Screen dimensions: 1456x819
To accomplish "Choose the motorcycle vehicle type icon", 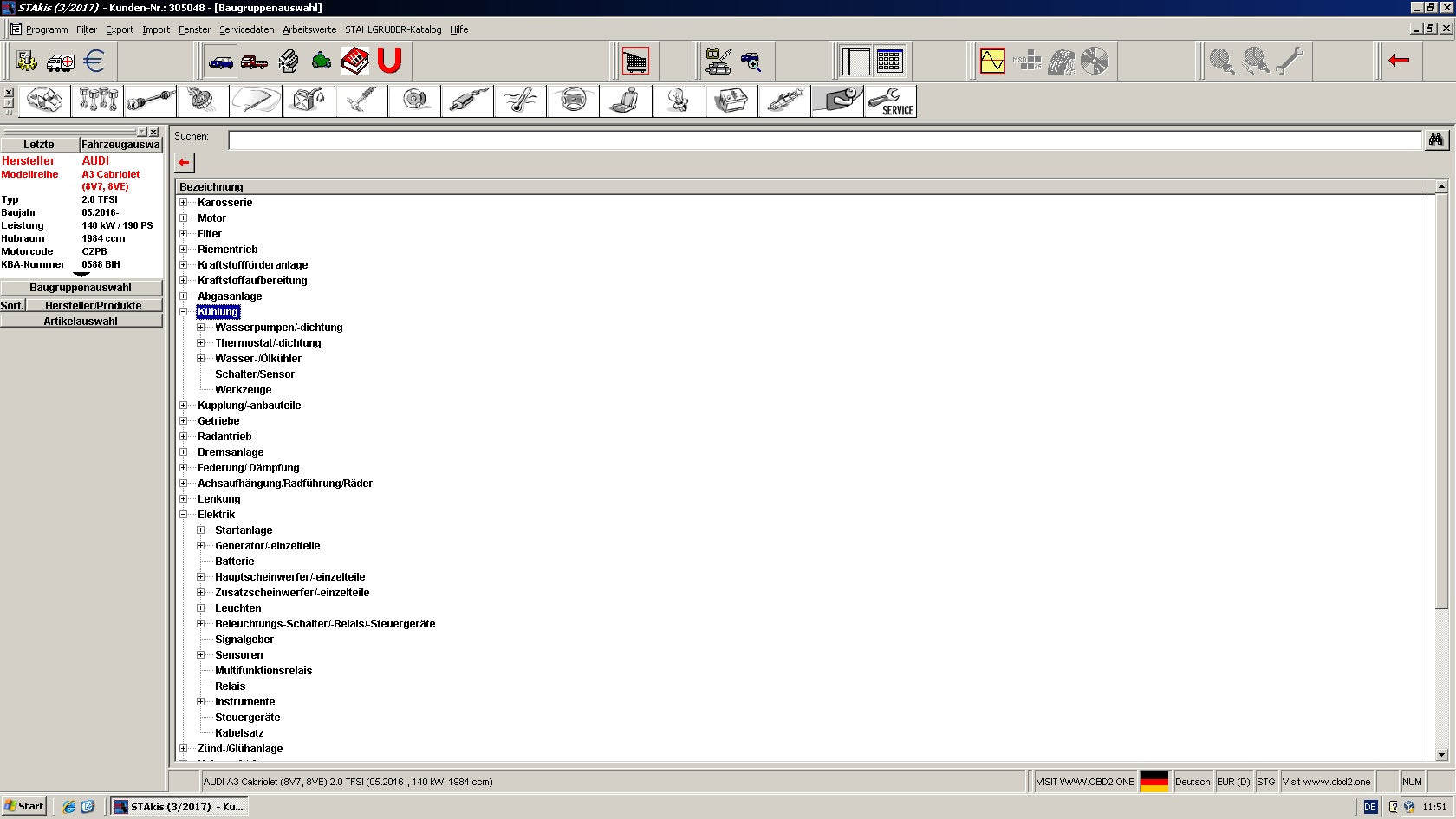I will (322, 62).
